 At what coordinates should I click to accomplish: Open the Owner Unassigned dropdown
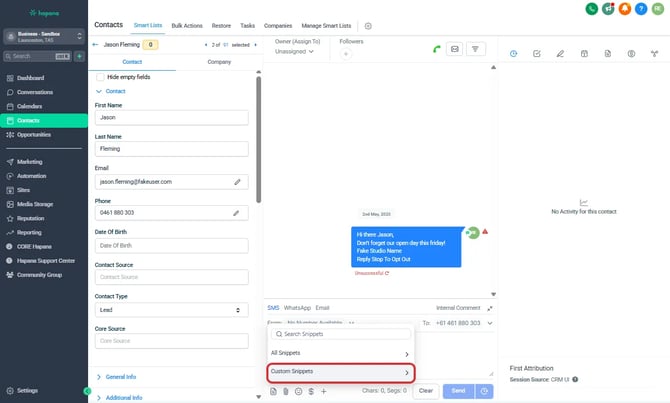pos(300,50)
